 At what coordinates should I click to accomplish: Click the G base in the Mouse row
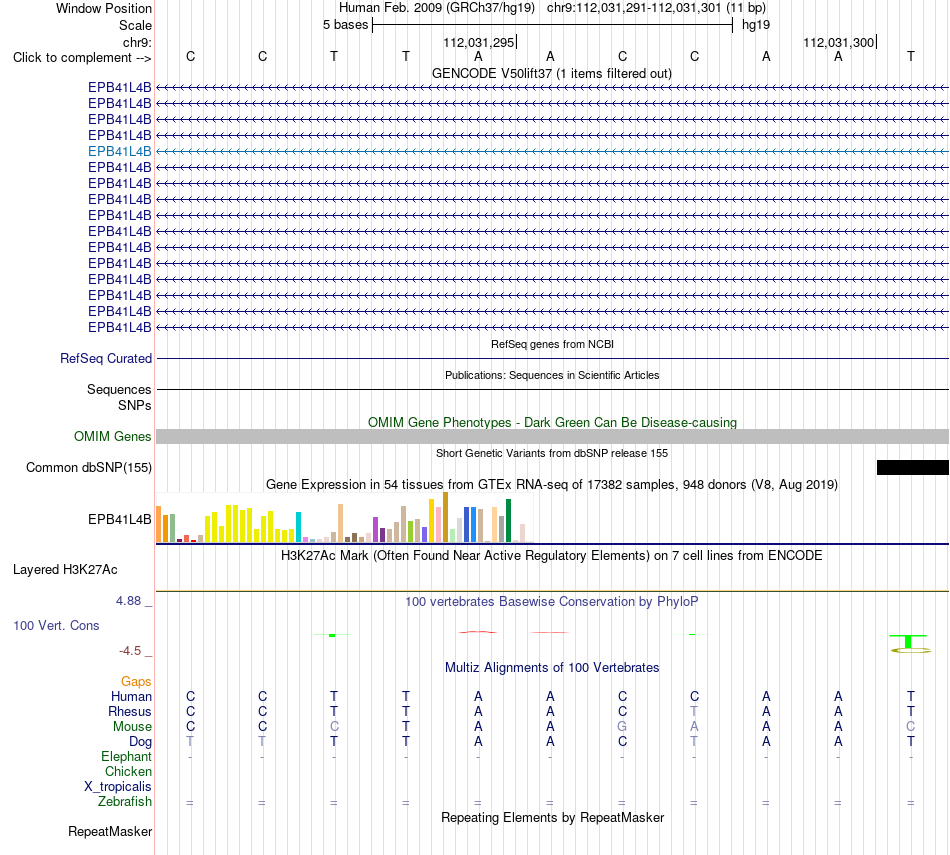point(622,727)
